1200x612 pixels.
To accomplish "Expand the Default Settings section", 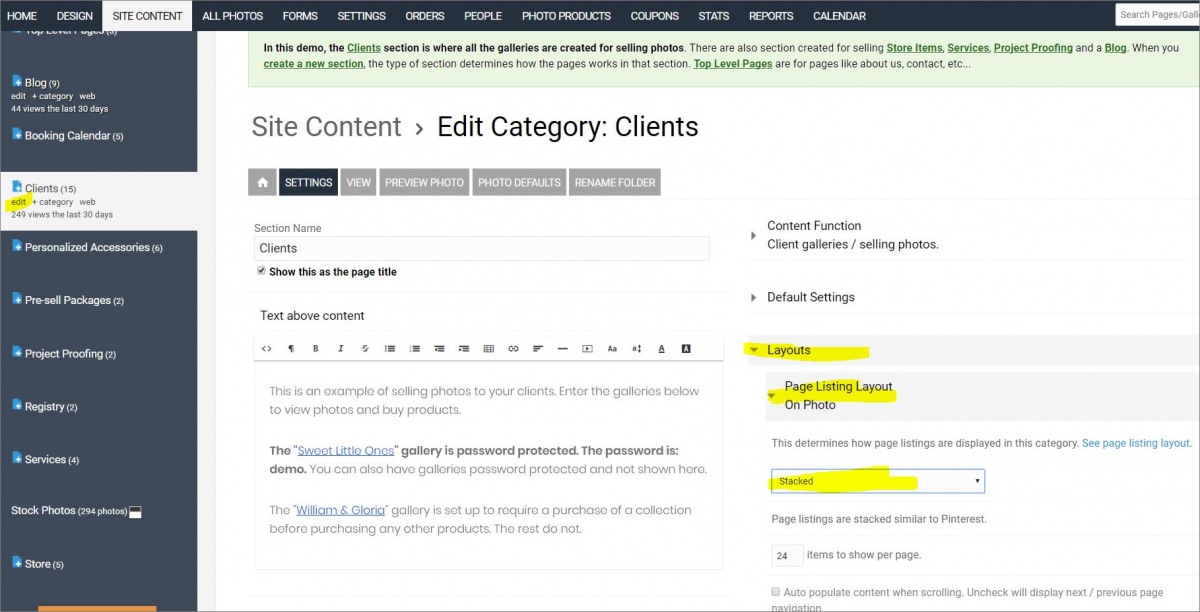I will click(753, 298).
